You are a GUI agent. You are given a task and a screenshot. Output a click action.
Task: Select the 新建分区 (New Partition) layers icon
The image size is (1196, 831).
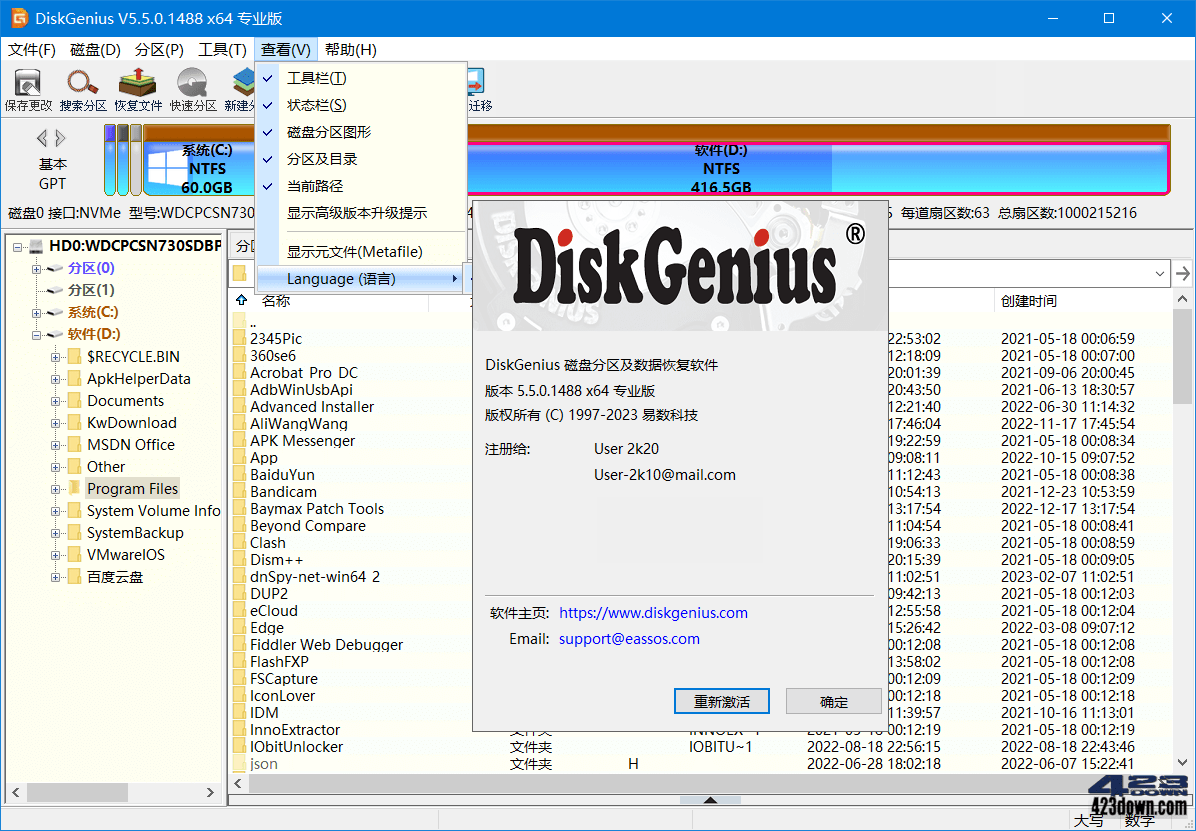pyautogui.click(x=242, y=81)
